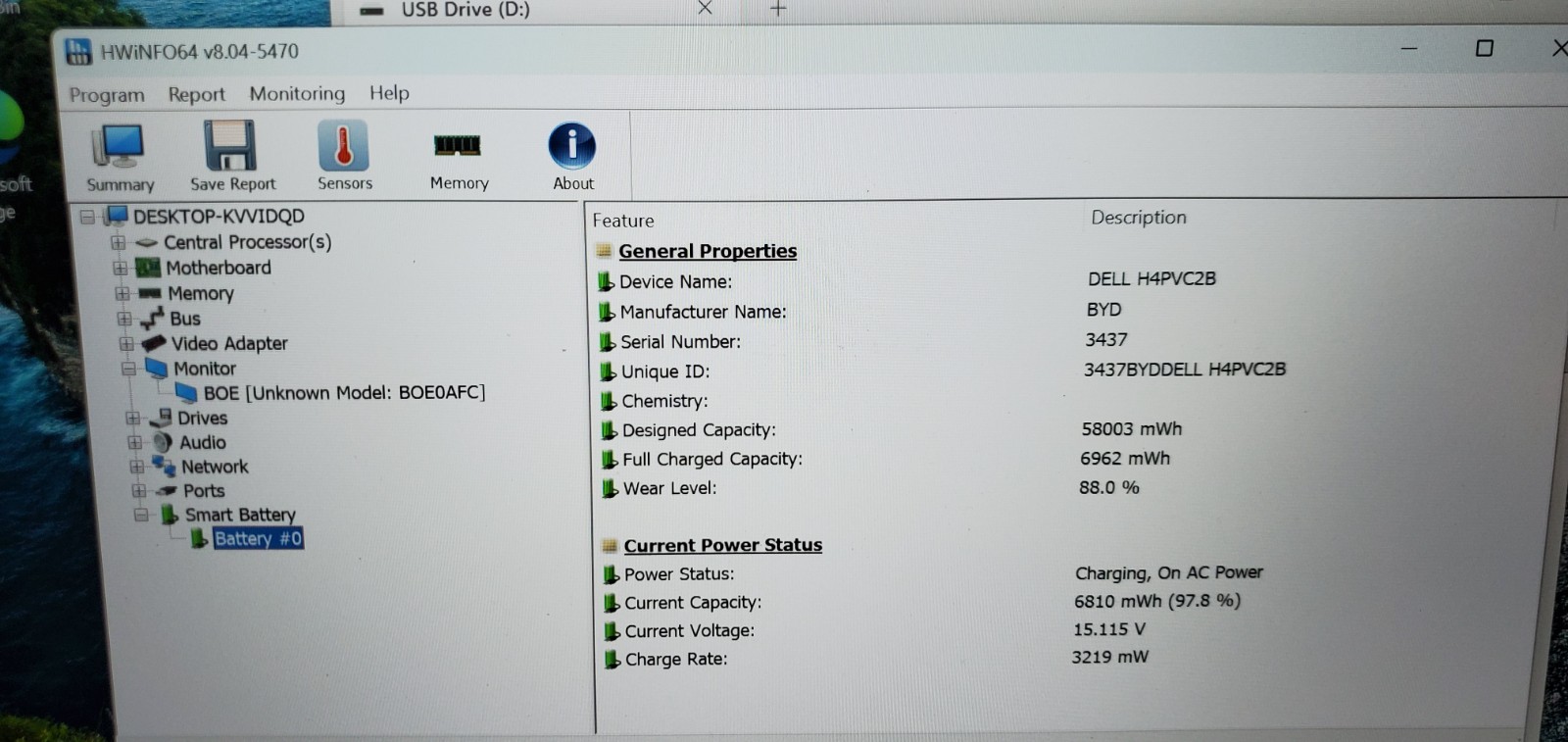Click the Video Adapter card icon
The width and height of the screenshot is (1568, 742).
pos(154,343)
